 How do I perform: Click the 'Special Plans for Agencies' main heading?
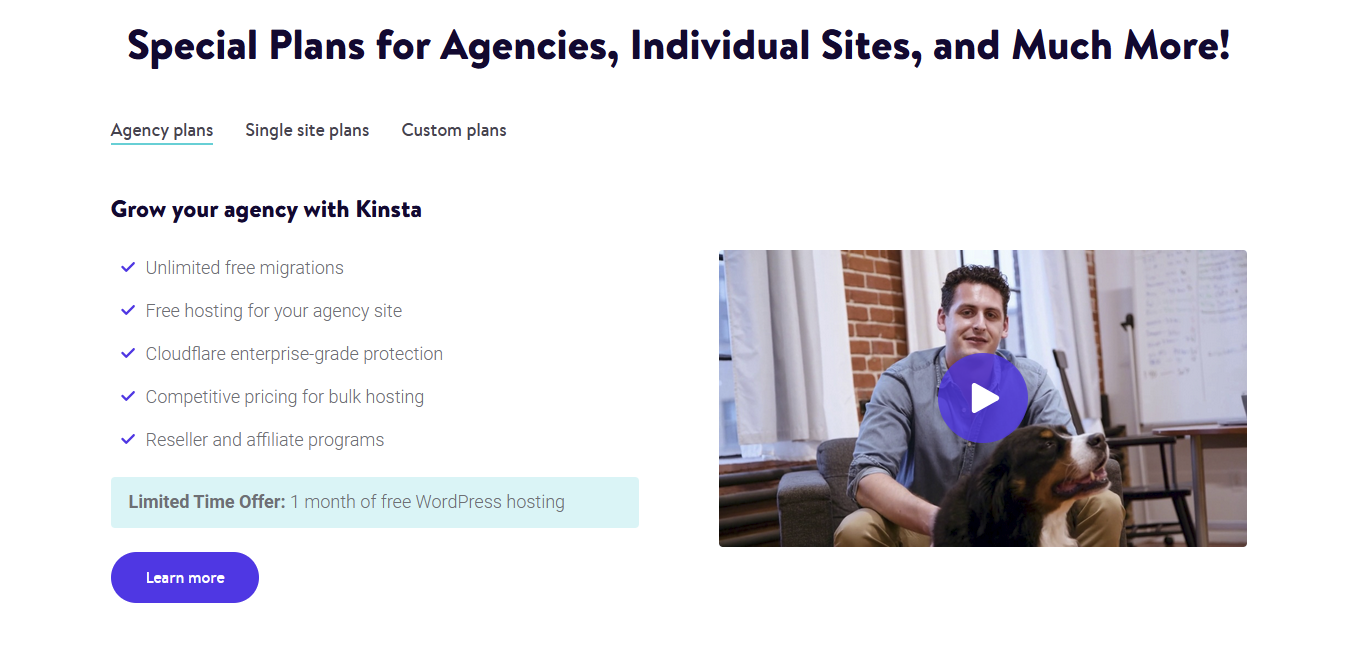[x=679, y=46]
